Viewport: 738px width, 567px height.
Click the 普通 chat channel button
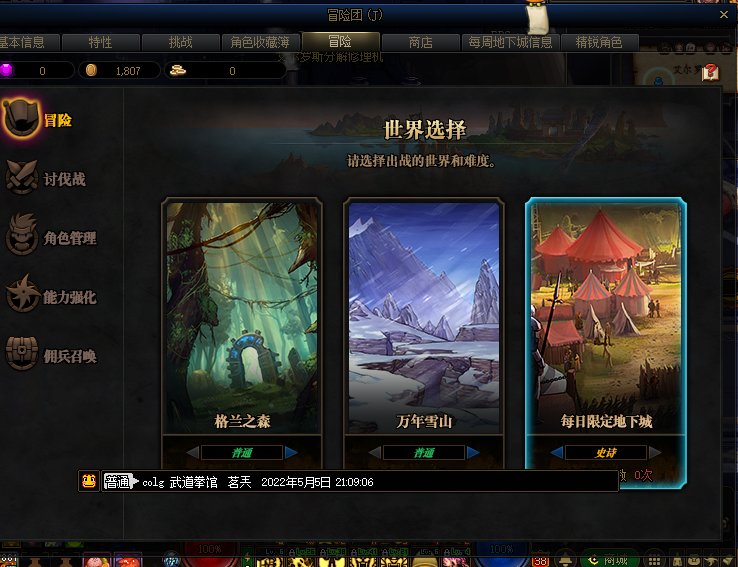click(118, 481)
